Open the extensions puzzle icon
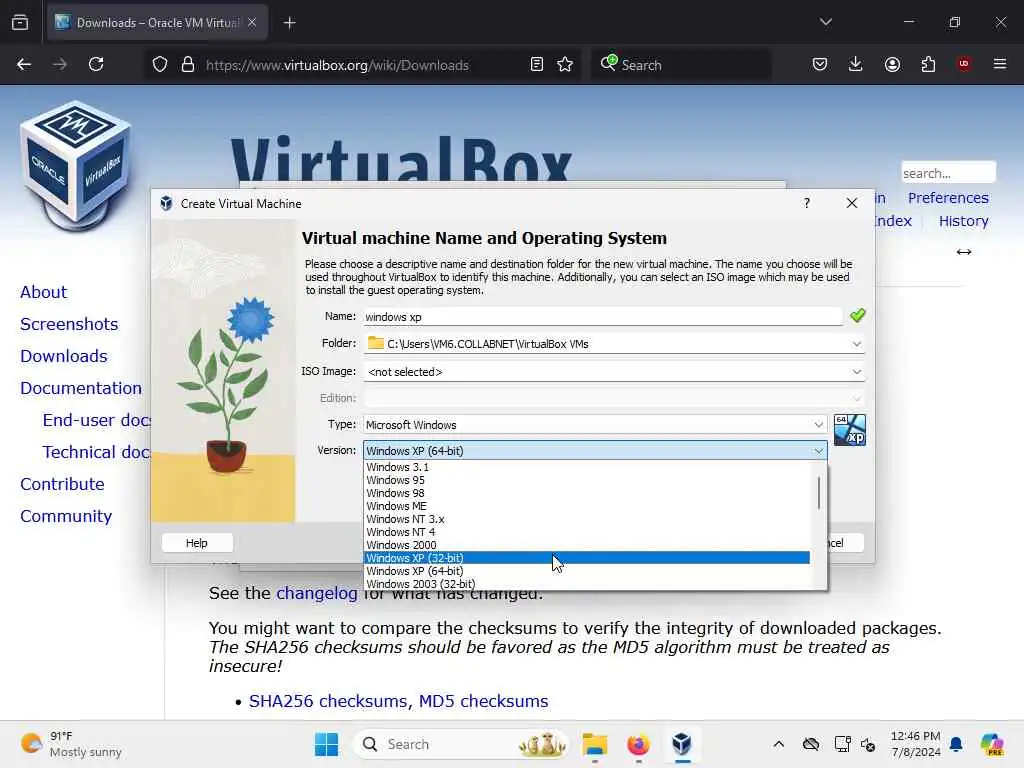This screenshot has height=768, width=1024. coord(928,64)
